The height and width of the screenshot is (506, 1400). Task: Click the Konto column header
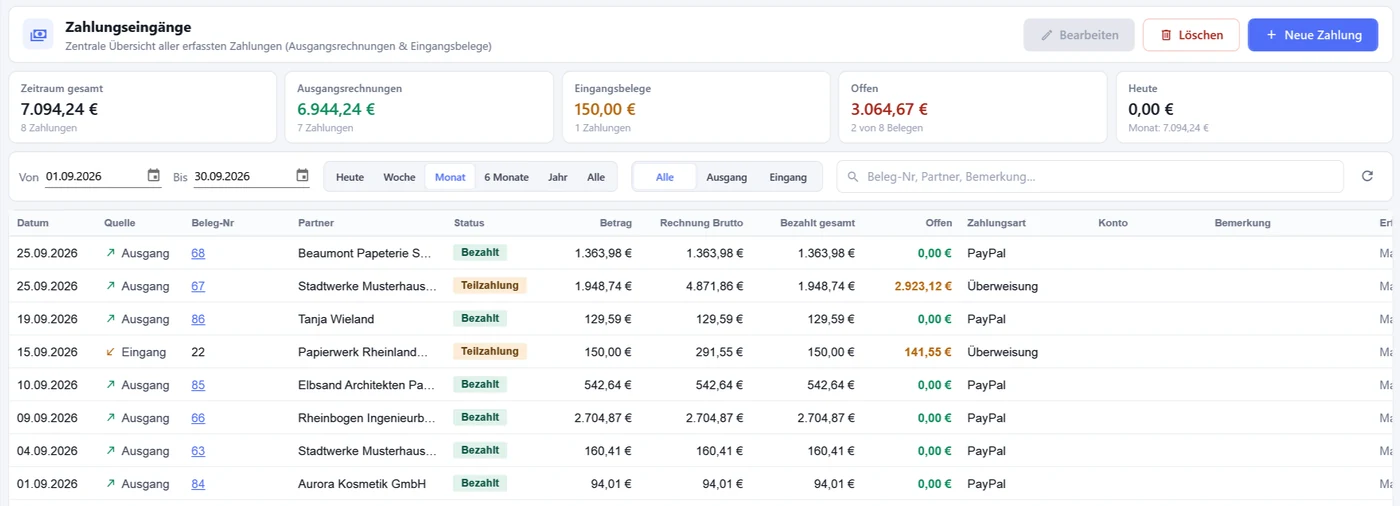tap(1113, 223)
